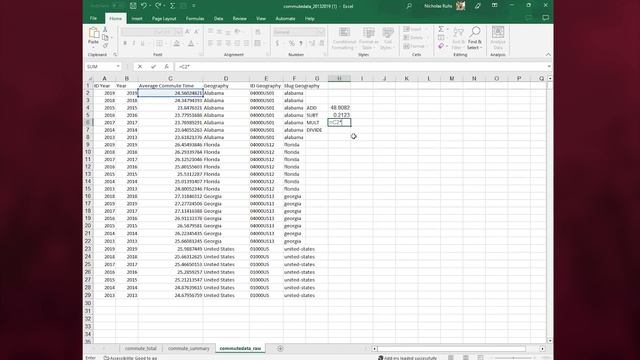Expand the Name Box dropdown showing SUM
This screenshot has width=640, height=360.
point(118,67)
